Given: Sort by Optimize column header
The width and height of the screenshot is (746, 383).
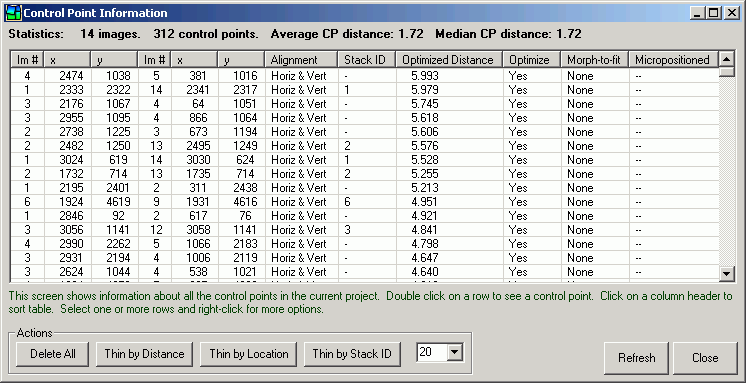Looking at the screenshot, I should [x=532, y=60].
